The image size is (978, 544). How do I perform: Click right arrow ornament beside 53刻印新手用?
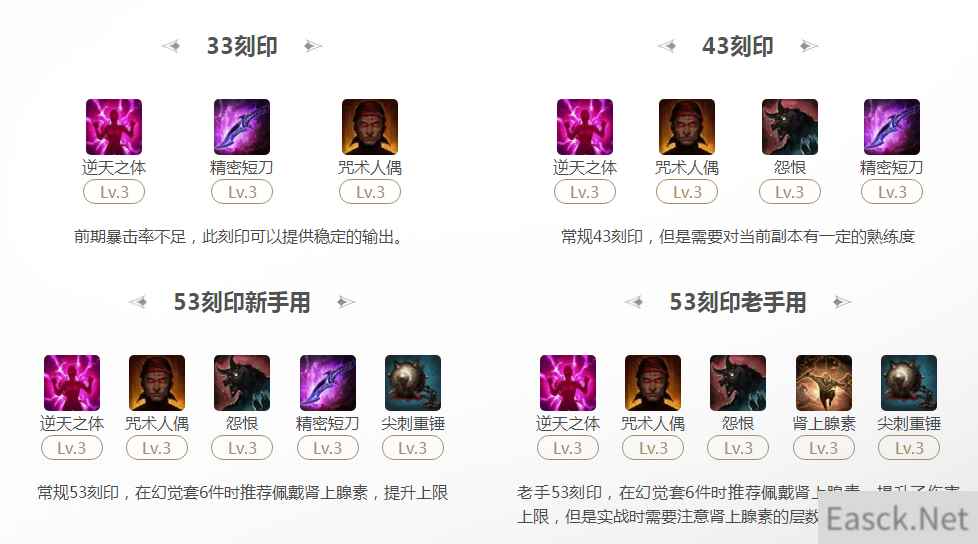[346, 303]
